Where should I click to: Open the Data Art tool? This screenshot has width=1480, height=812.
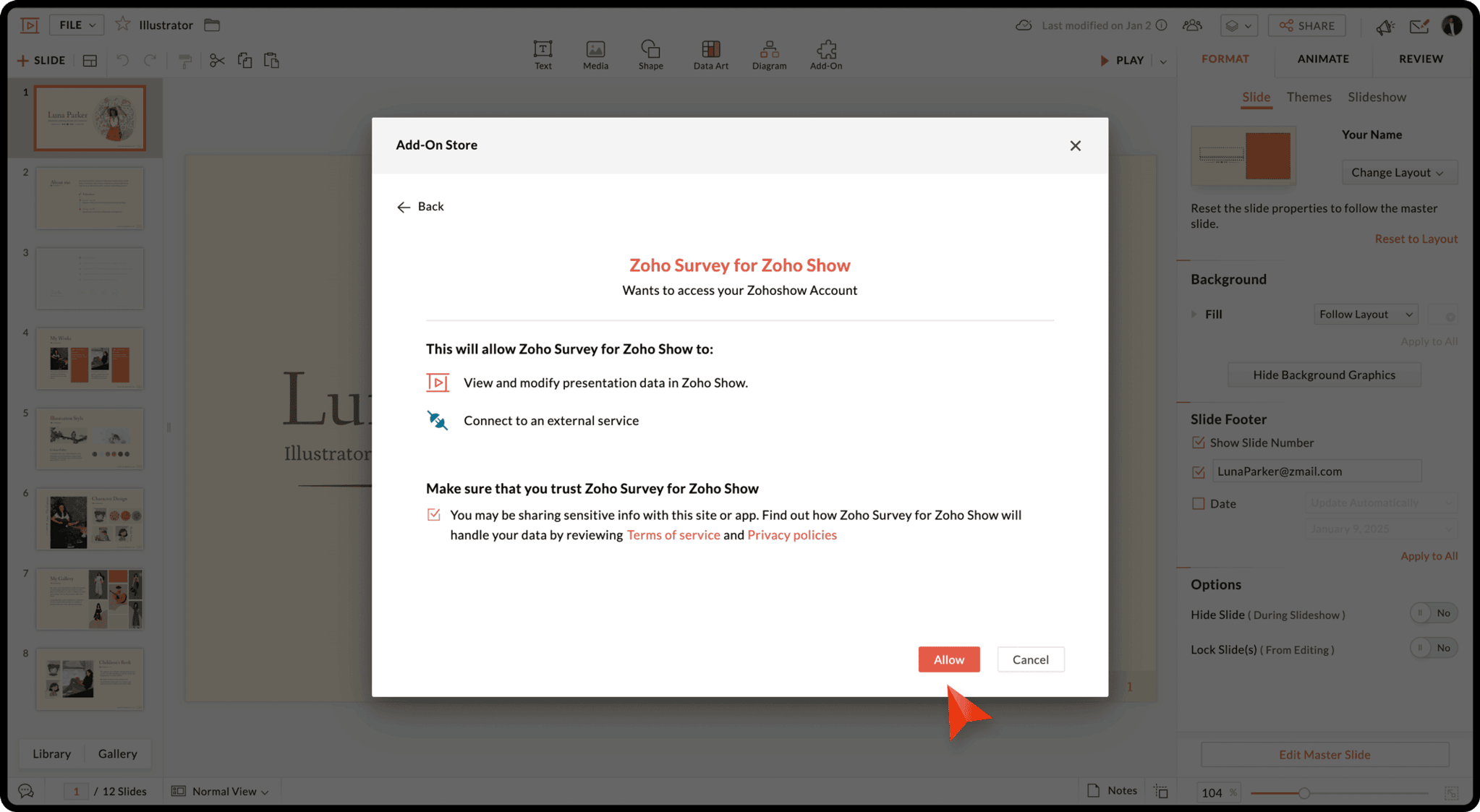[710, 55]
